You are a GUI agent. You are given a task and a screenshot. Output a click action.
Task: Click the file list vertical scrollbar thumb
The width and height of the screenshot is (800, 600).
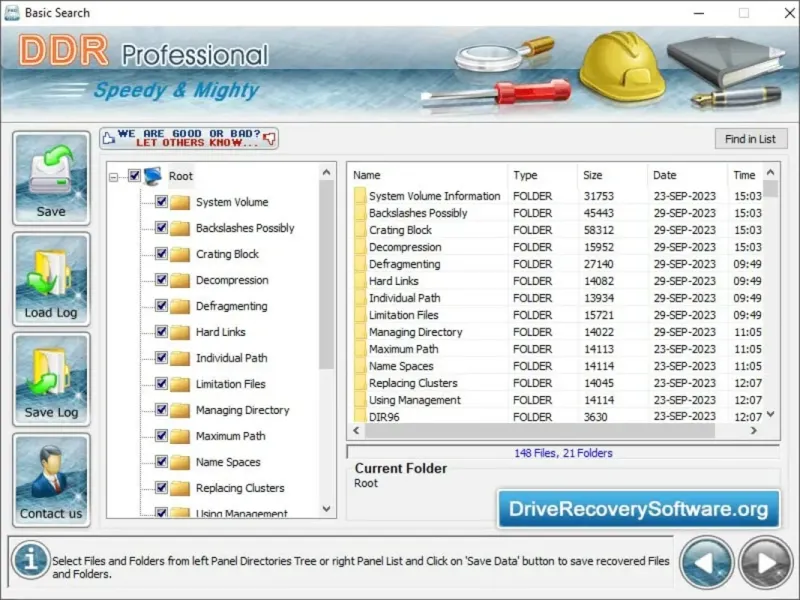(x=770, y=188)
